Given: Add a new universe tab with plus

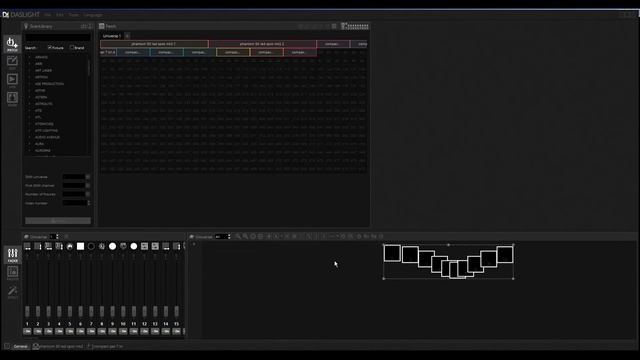Looking at the screenshot, I should point(127,36).
